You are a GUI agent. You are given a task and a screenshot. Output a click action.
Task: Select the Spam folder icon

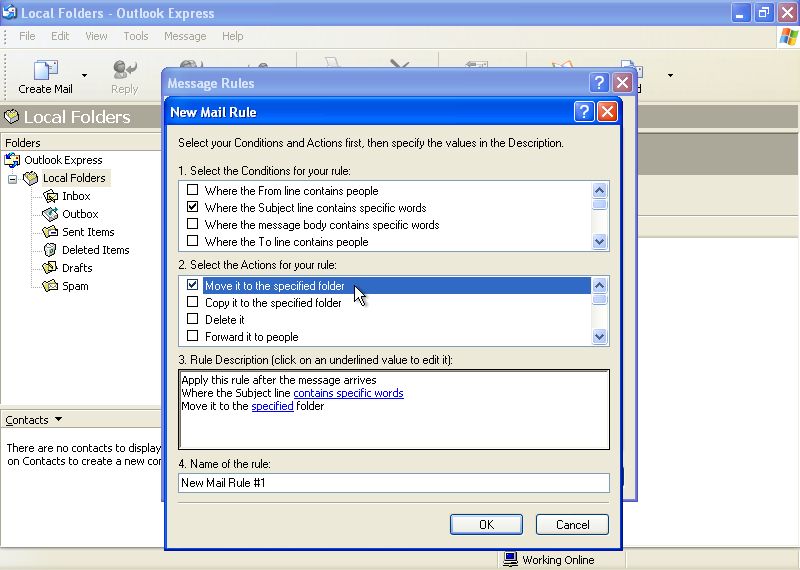click(50, 286)
